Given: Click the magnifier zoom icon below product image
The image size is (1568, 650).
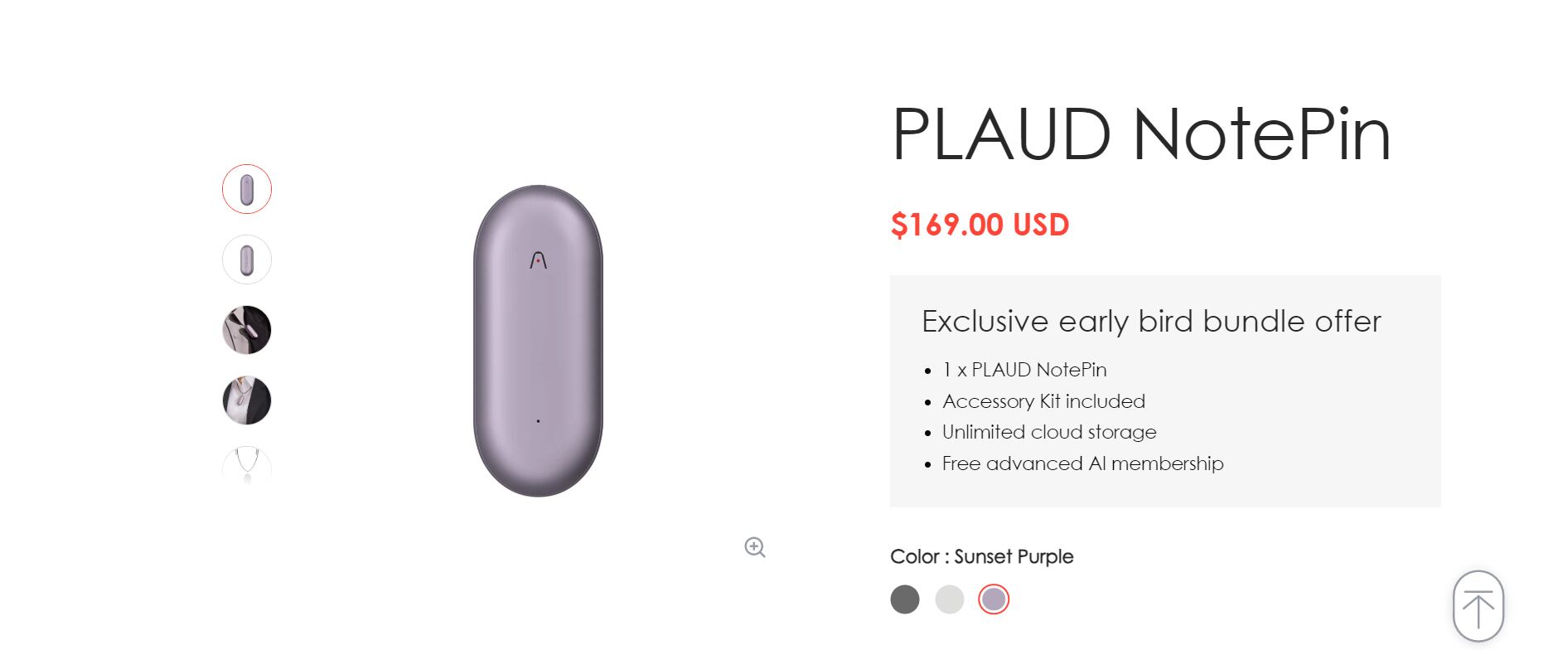Looking at the screenshot, I should tap(754, 547).
